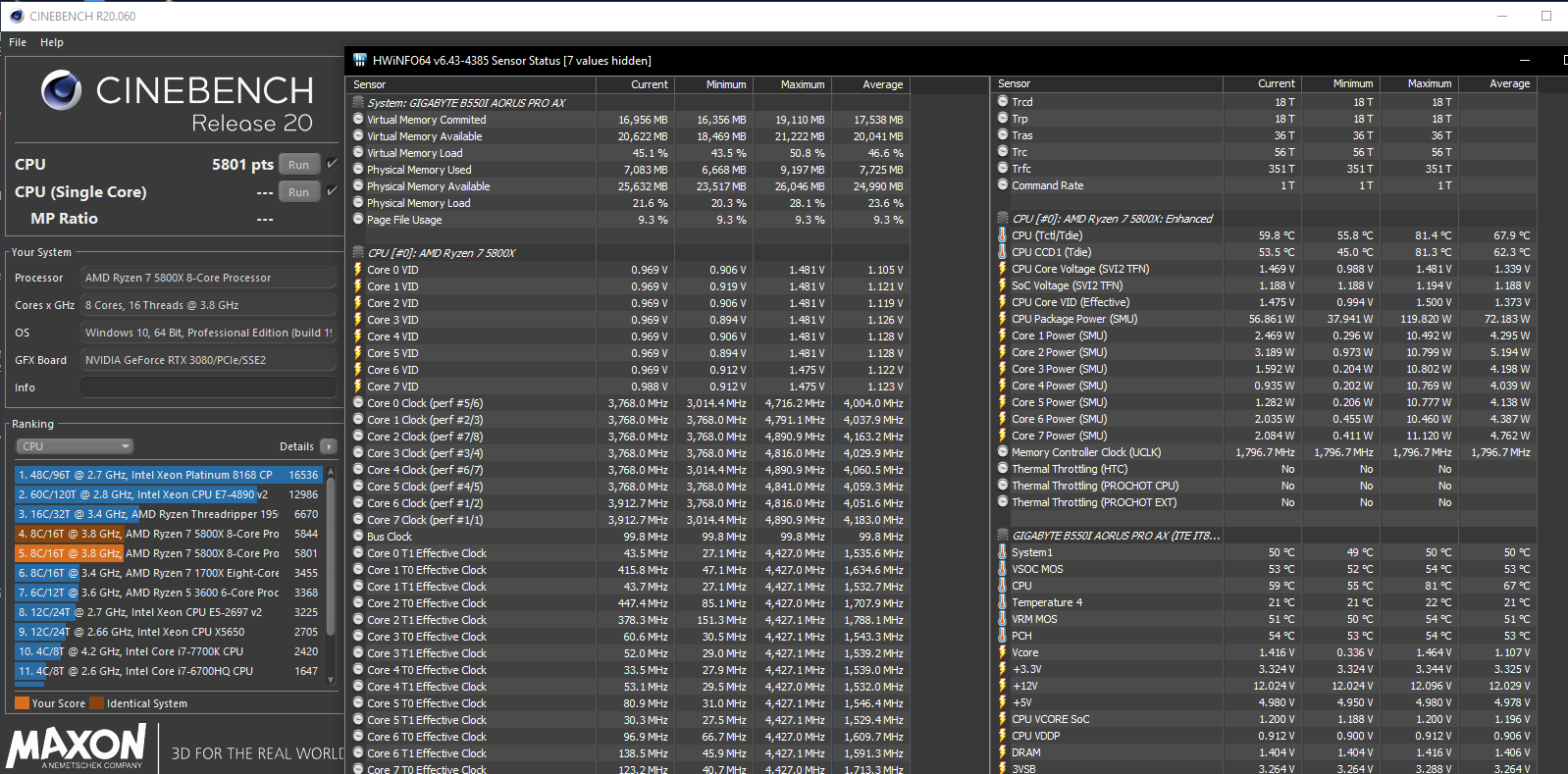The image size is (1568, 774).
Task: Click the Physical Memory Used sensor icon
Action: (358, 170)
